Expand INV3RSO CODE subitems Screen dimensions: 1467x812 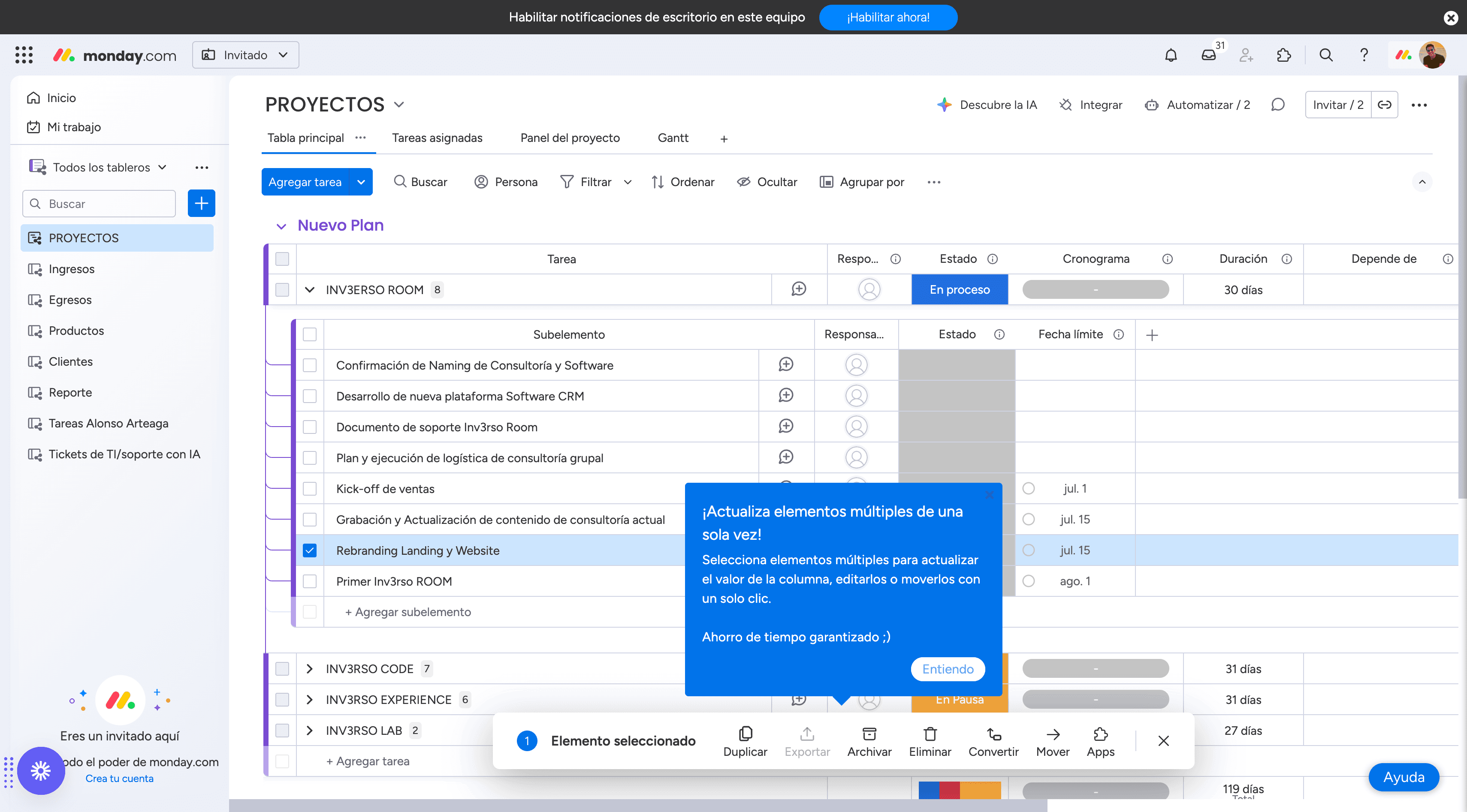click(309, 669)
